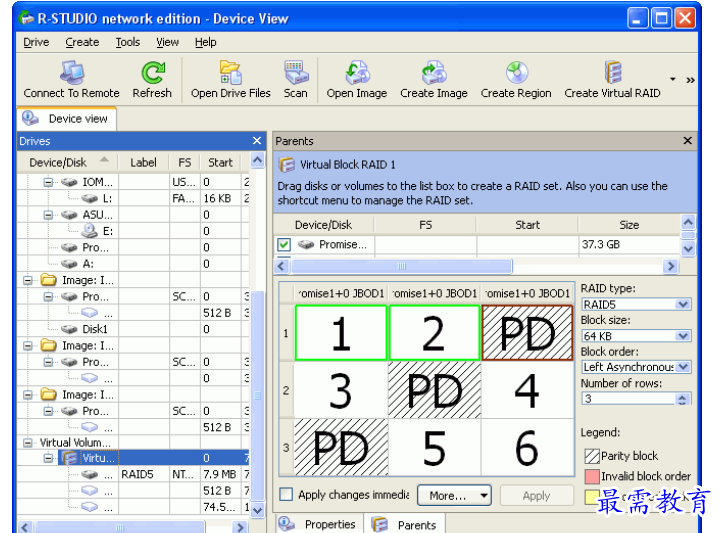This screenshot has height=533, width=719.
Task: Click the Number of rows stepper arrows
Action: pos(682,399)
